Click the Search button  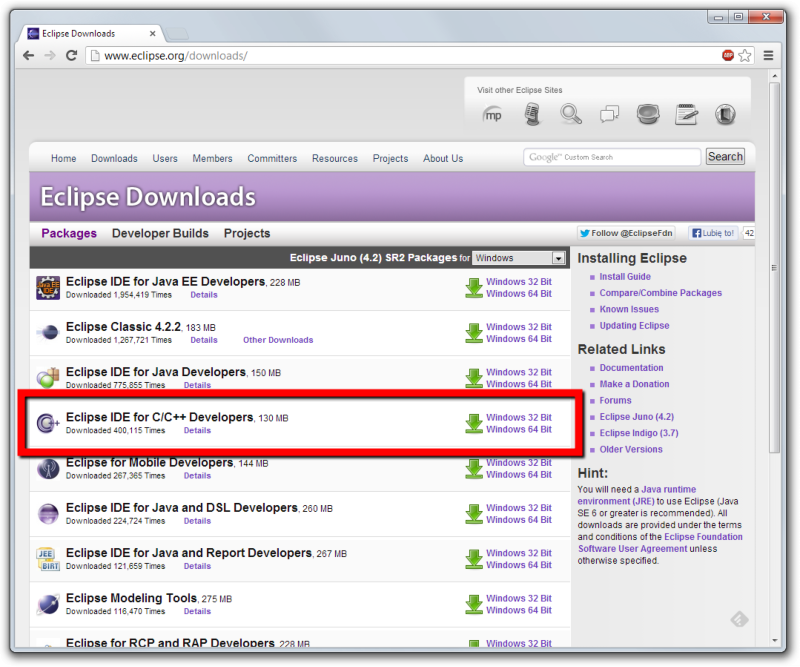tap(725, 157)
